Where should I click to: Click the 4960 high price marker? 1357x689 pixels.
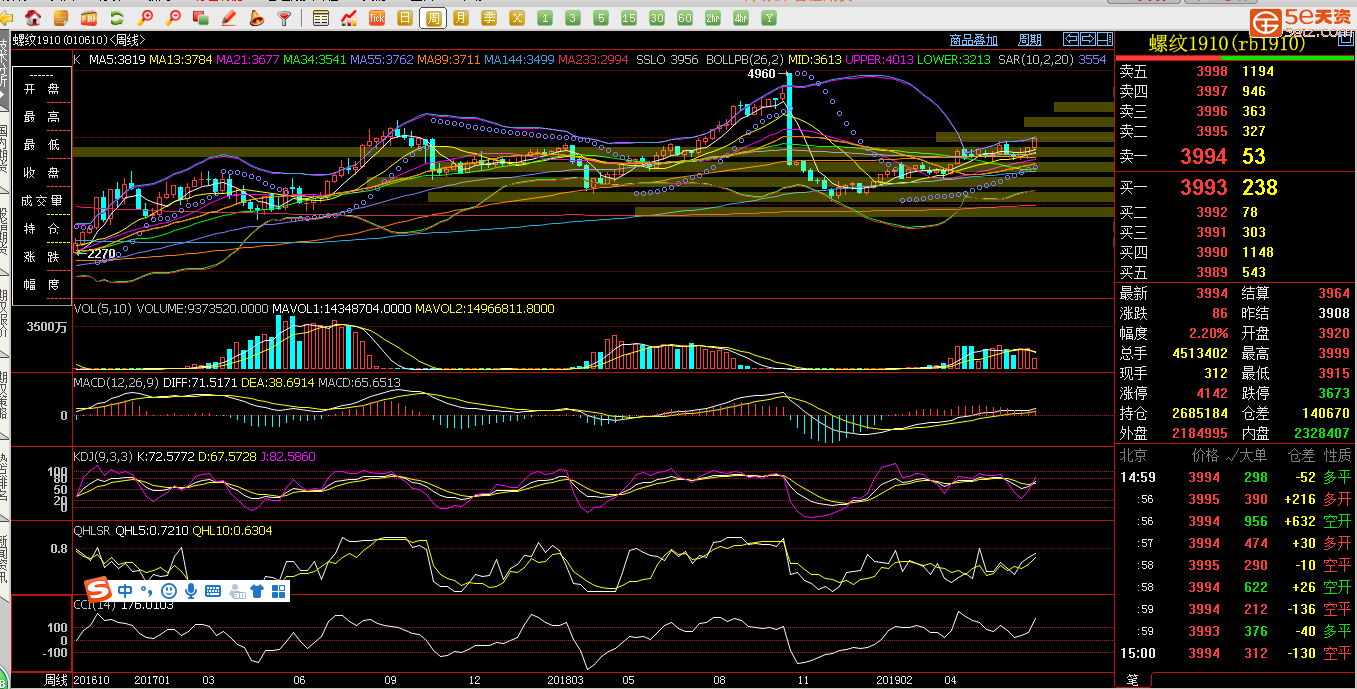tap(761, 75)
